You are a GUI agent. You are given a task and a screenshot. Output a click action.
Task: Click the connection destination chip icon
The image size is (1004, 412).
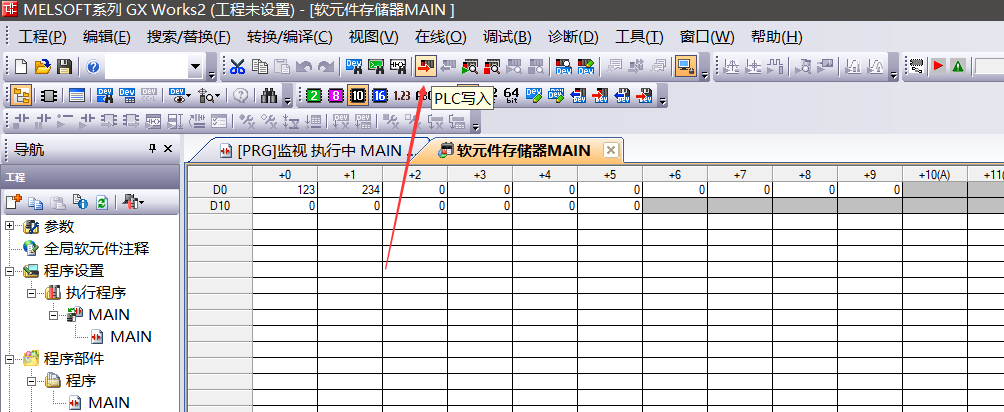49,96
